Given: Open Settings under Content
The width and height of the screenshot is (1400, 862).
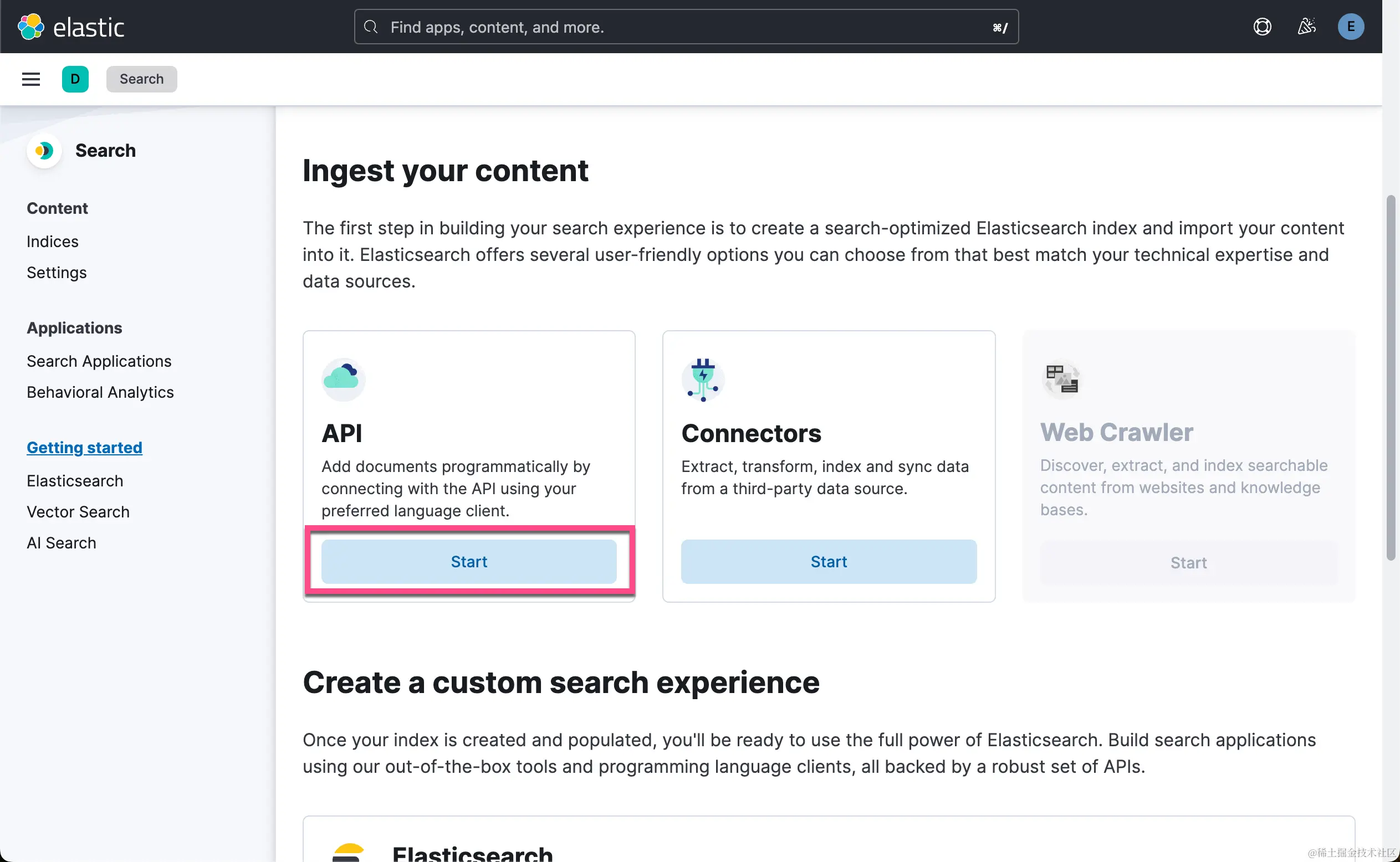Looking at the screenshot, I should point(57,273).
